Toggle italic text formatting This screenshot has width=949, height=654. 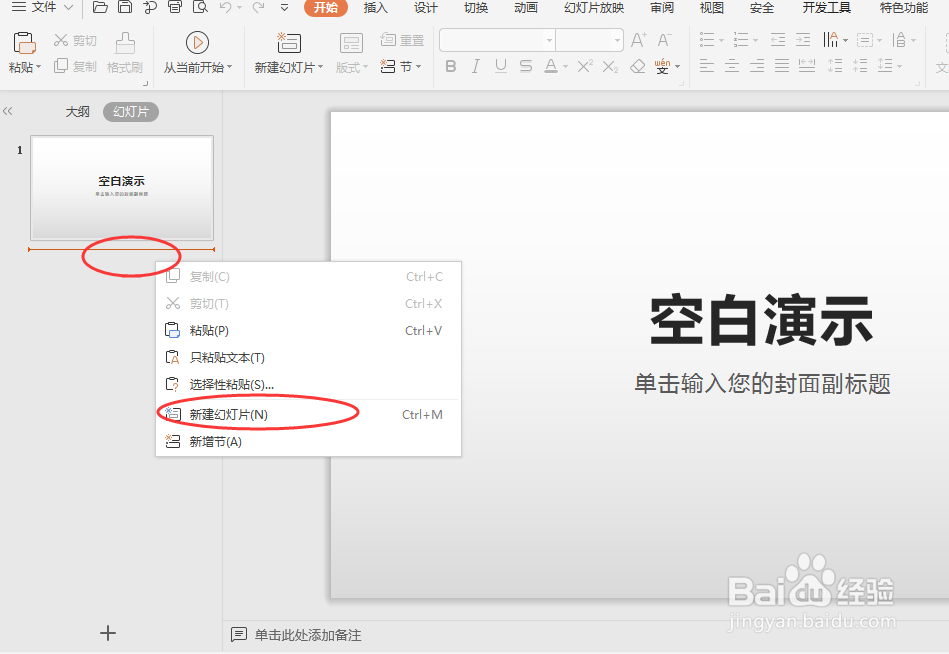[476, 66]
